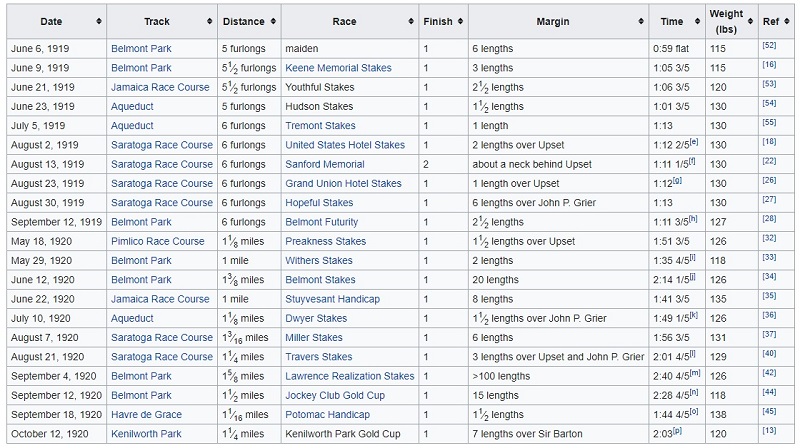The height and width of the screenshot is (448, 800).
Task: Open reference [22] citation
Action: click(x=769, y=161)
